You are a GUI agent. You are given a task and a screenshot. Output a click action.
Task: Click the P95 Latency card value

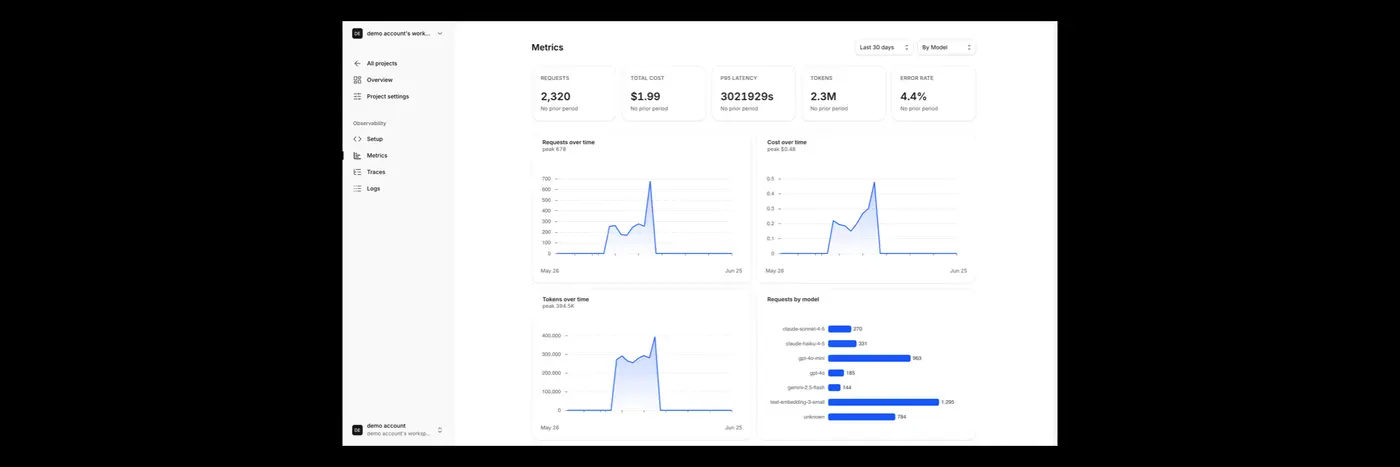pos(747,97)
